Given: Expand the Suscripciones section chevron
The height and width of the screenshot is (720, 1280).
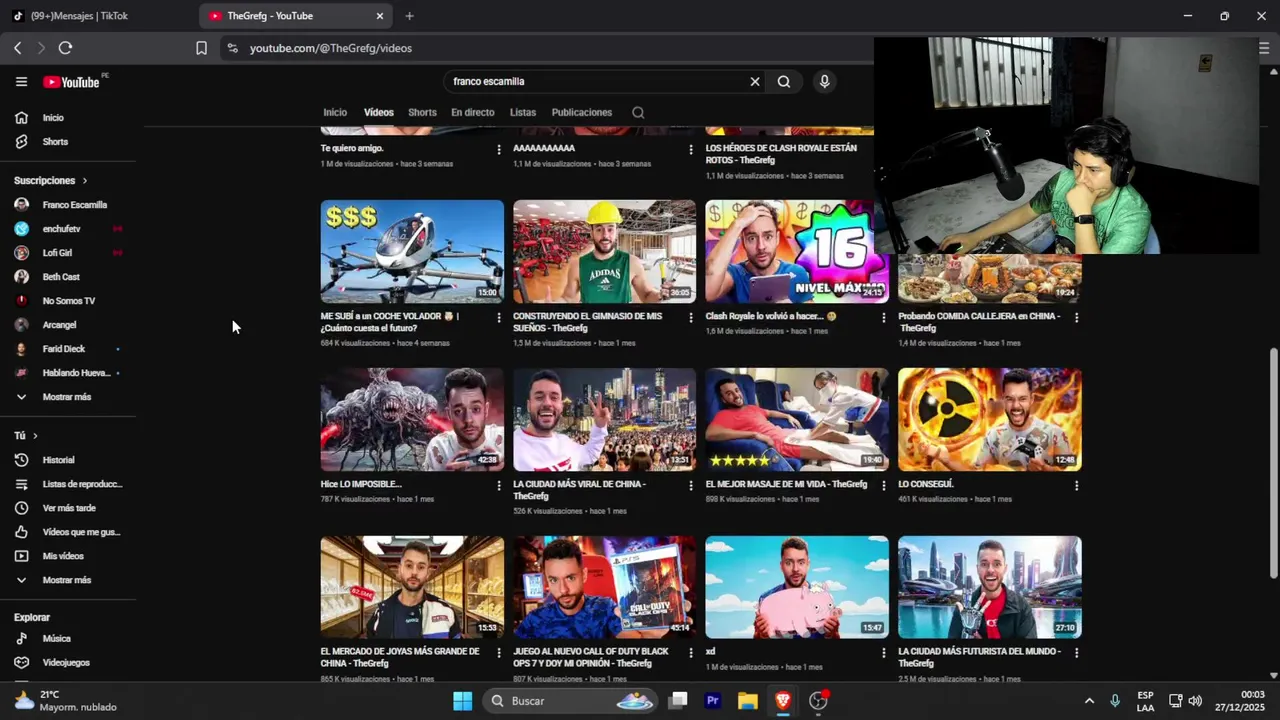Looking at the screenshot, I should pyautogui.click(x=85, y=181).
